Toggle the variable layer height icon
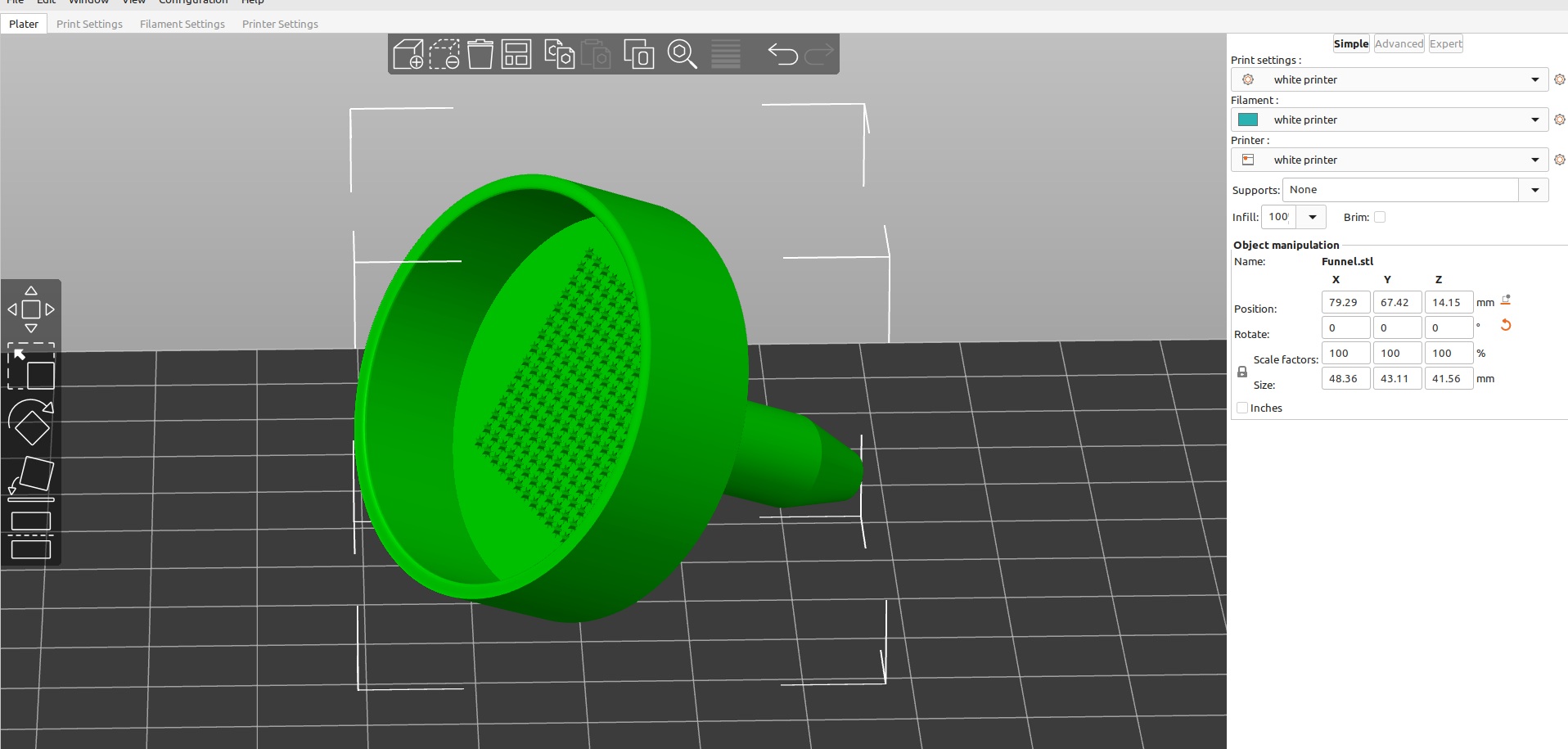 (x=726, y=54)
